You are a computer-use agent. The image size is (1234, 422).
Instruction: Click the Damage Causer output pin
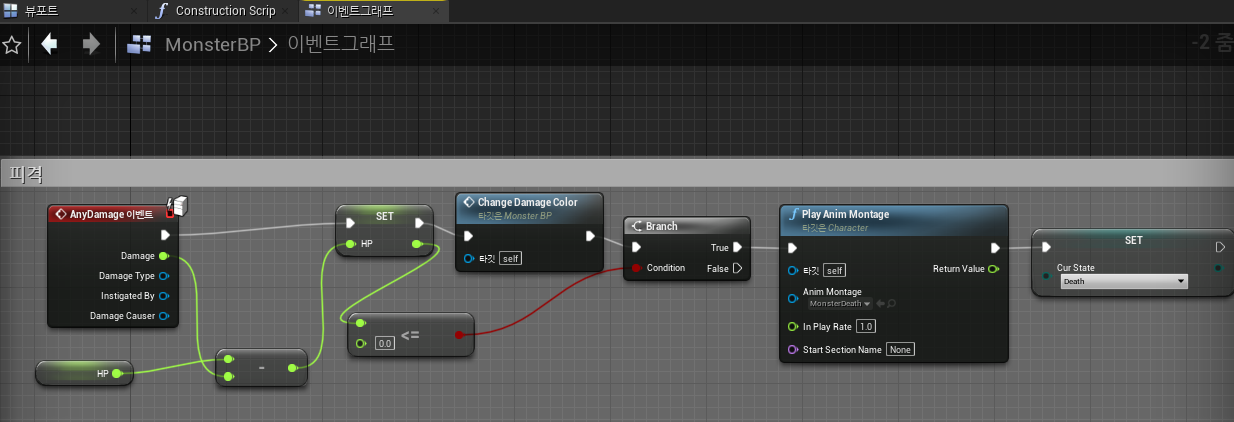pos(164,316)
